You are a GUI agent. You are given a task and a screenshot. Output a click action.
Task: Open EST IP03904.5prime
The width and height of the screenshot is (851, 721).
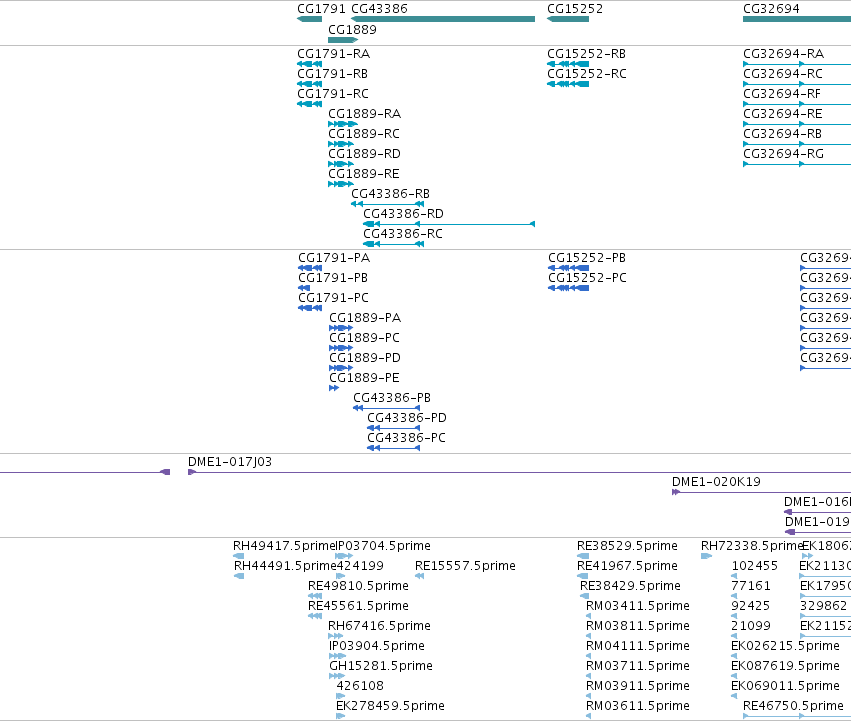(377, 646)
